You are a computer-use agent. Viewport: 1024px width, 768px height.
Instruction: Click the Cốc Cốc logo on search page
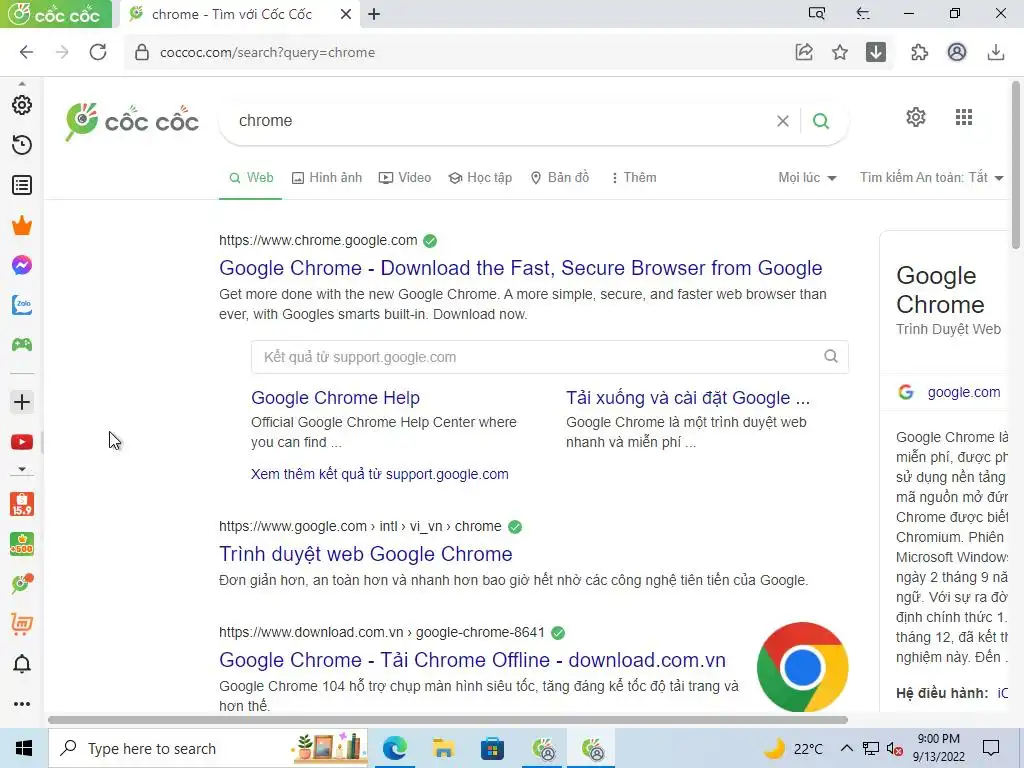pyautogui.click(x=132, y=121)
